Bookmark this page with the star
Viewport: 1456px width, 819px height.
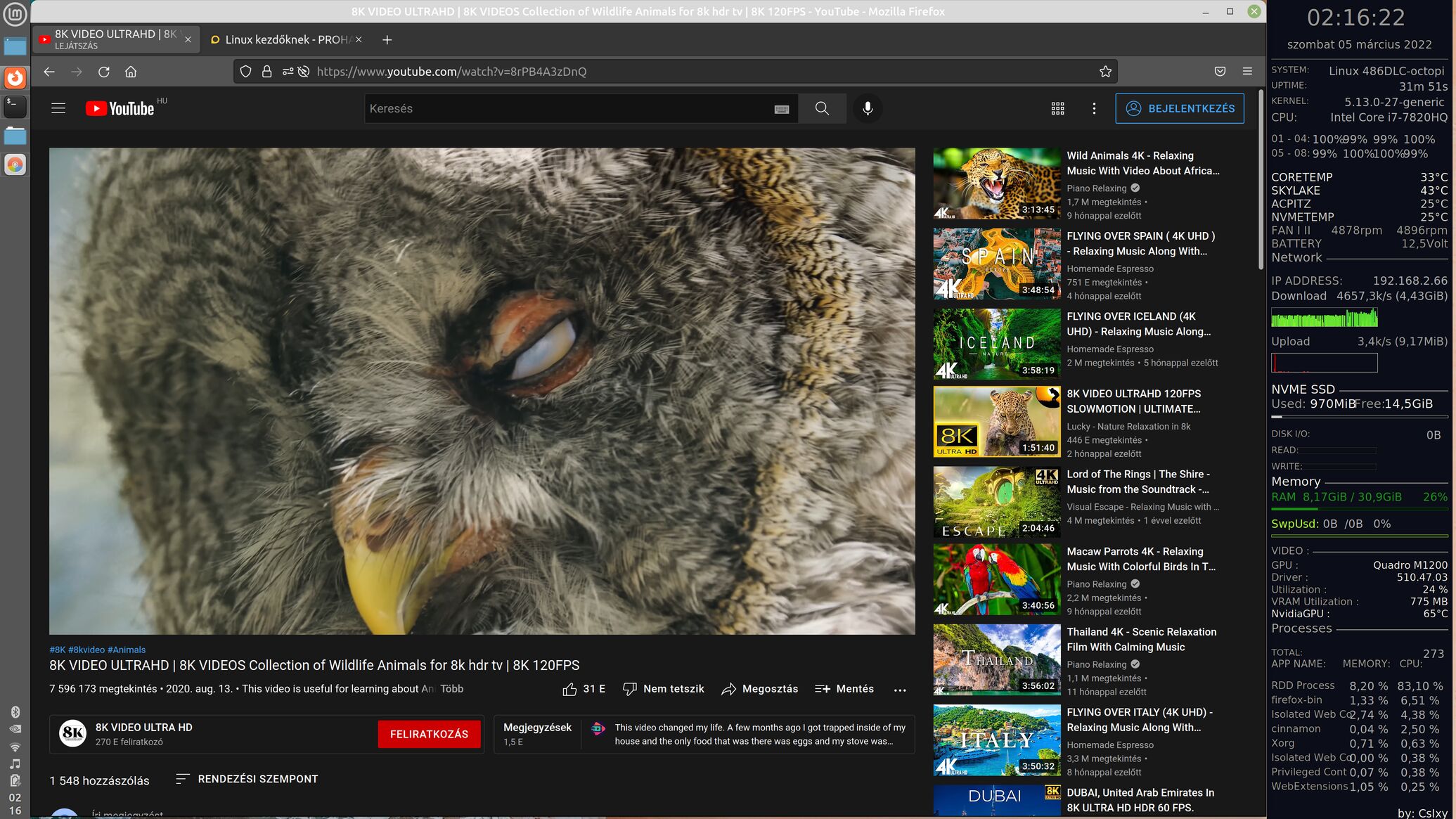click(x=1105, y=72)
